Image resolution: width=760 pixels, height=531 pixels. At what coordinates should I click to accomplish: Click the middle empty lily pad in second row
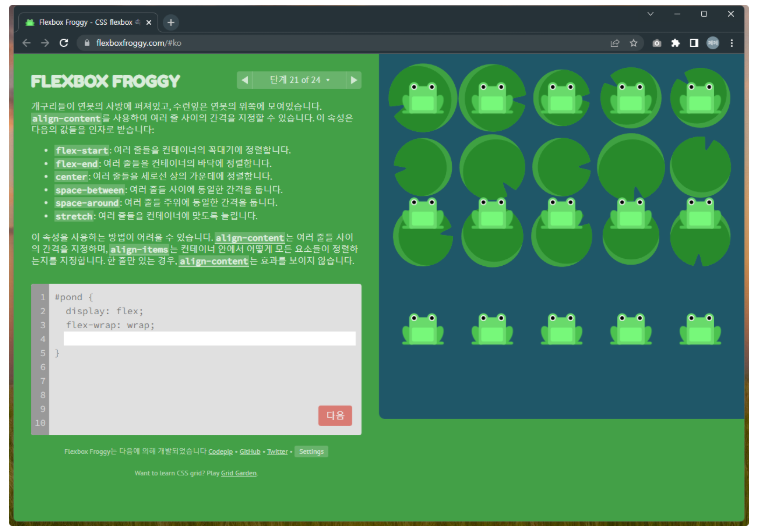coord(562,167)
